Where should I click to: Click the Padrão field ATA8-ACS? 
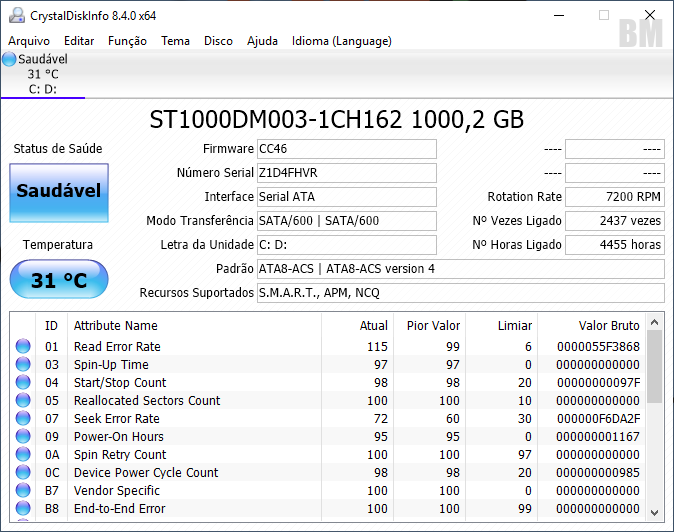(x=461, y=269)
